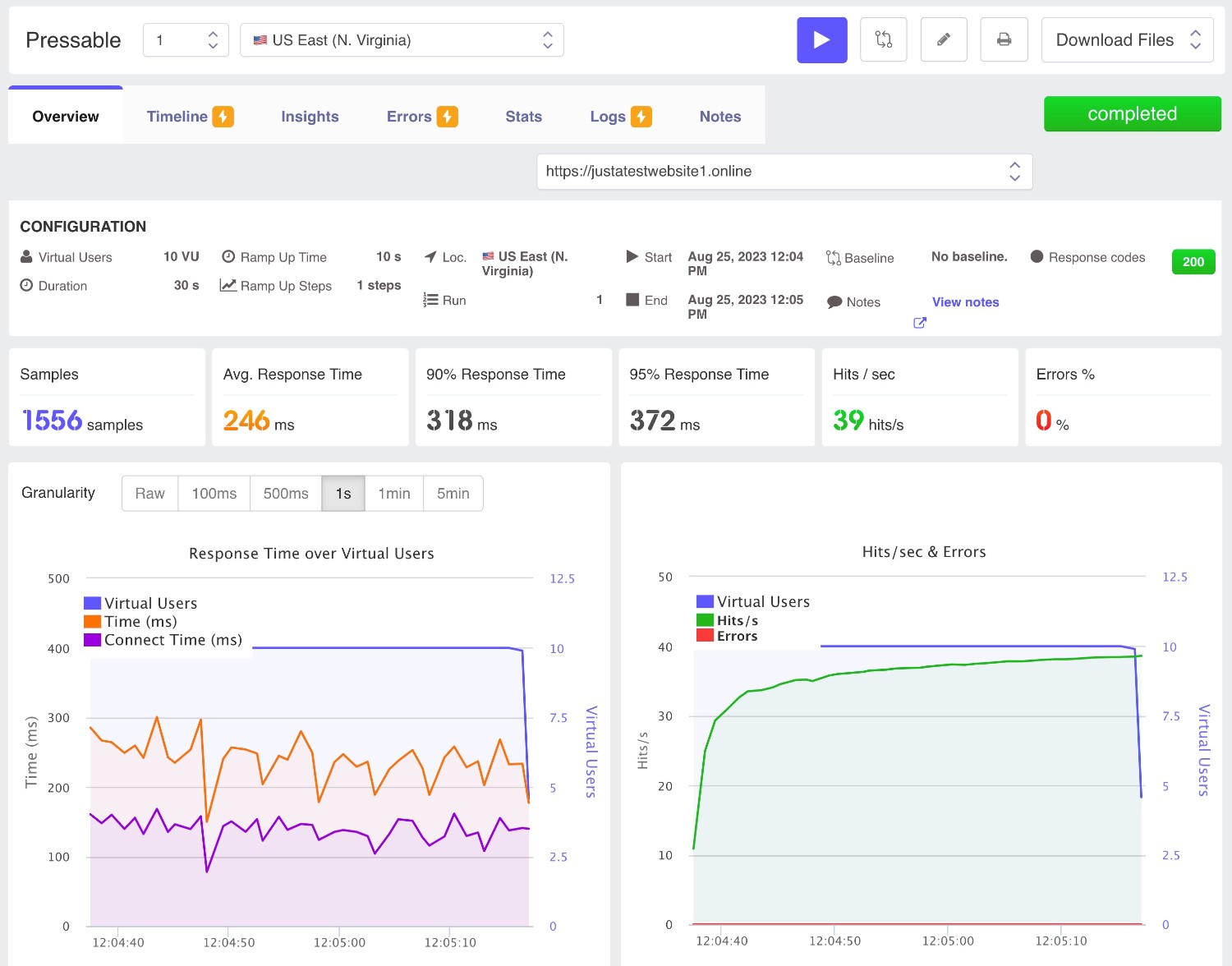
Task: Open the justatestwebsite1.online URL dropdown
Action: (x=784, y=171)
